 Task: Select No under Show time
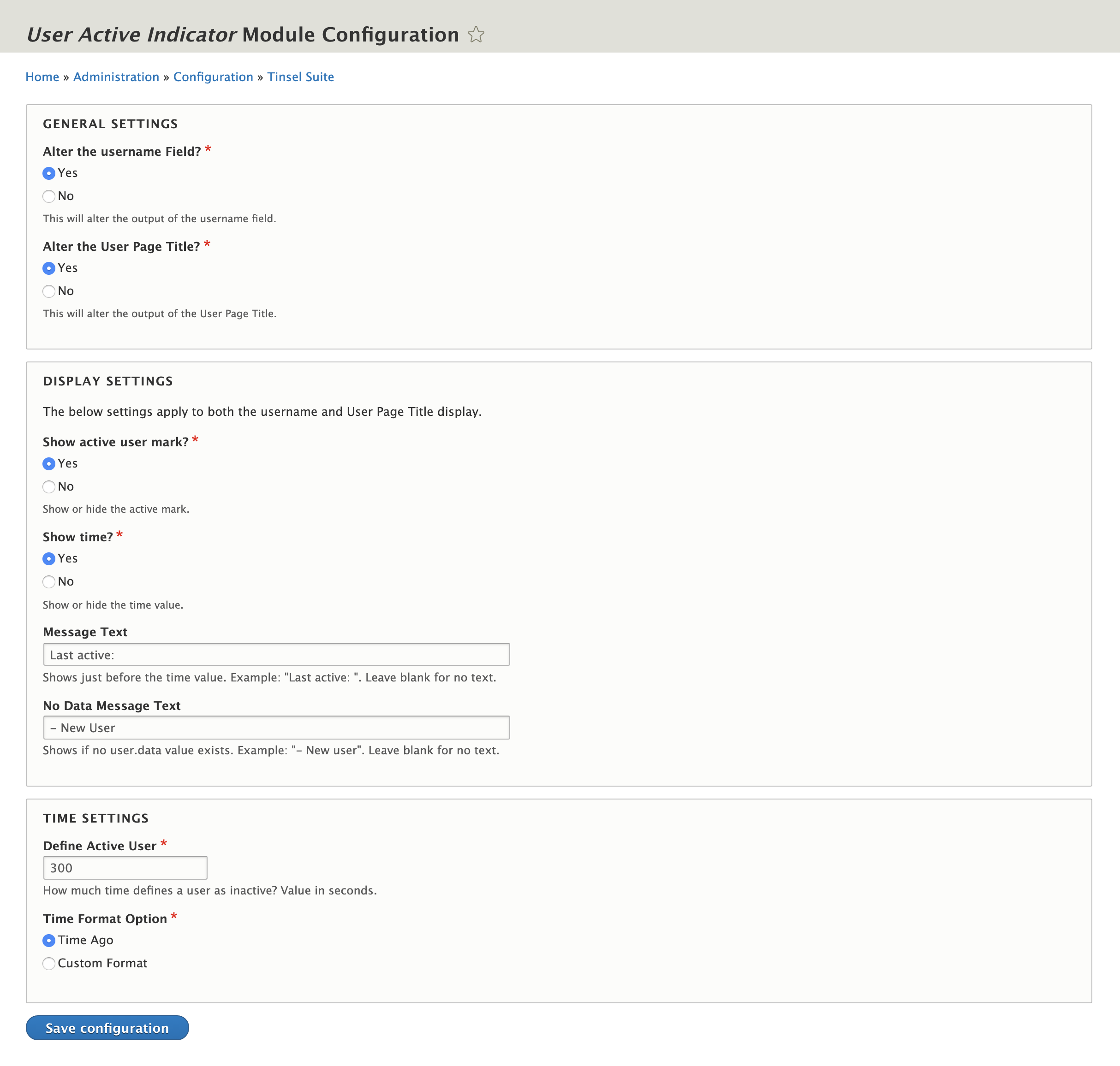click(x=49, y=581)
